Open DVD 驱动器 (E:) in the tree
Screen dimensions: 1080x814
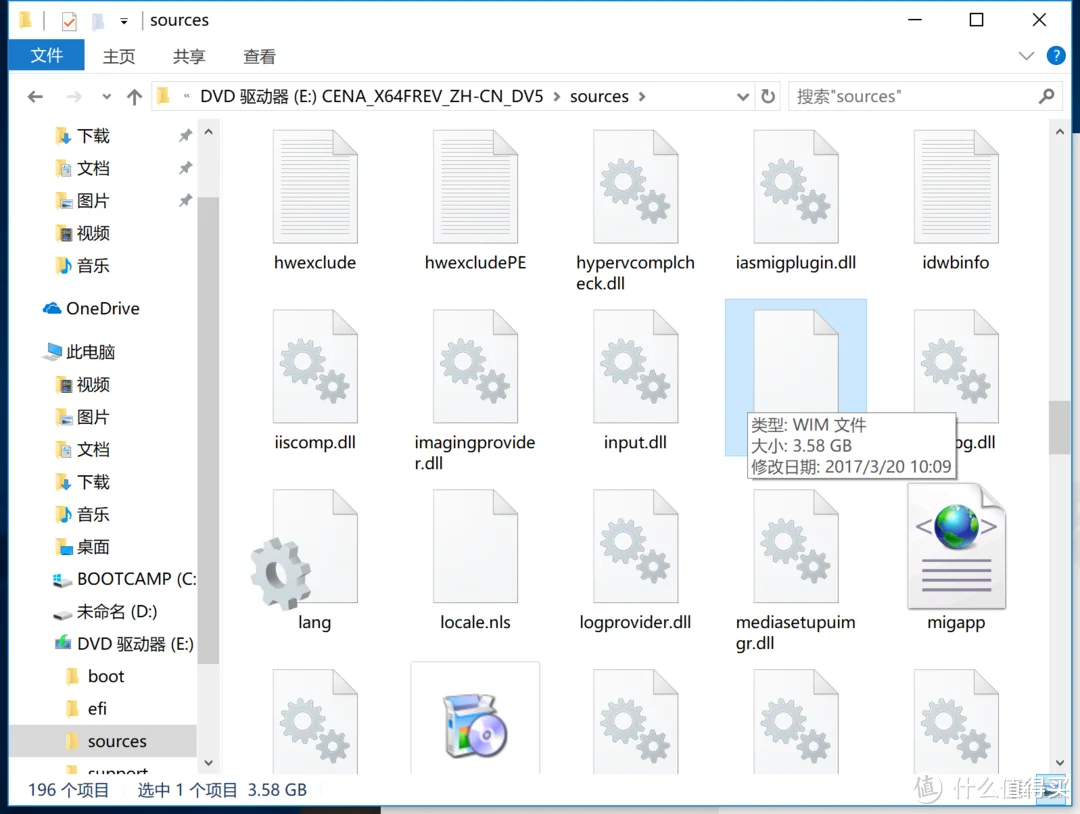point(125,644)
